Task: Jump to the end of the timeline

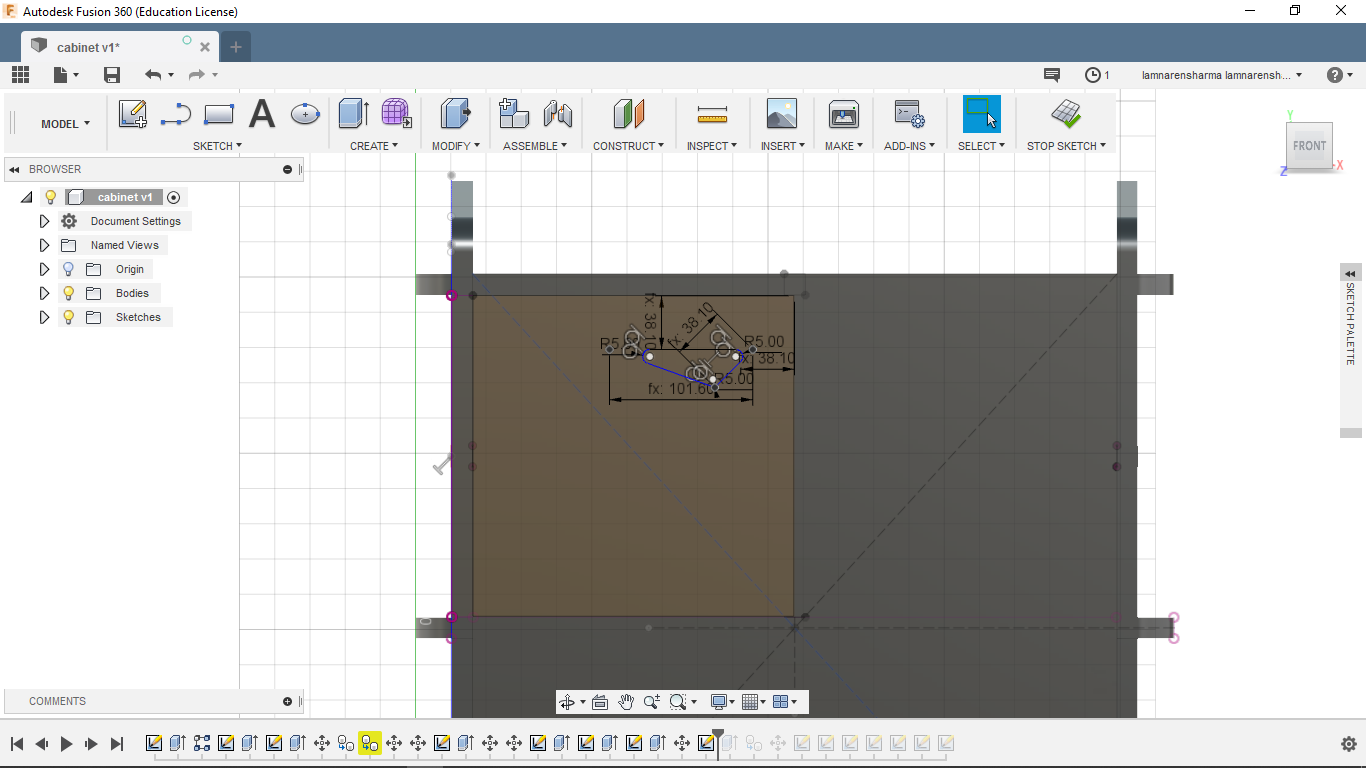Action: click(x=117, y=743)
